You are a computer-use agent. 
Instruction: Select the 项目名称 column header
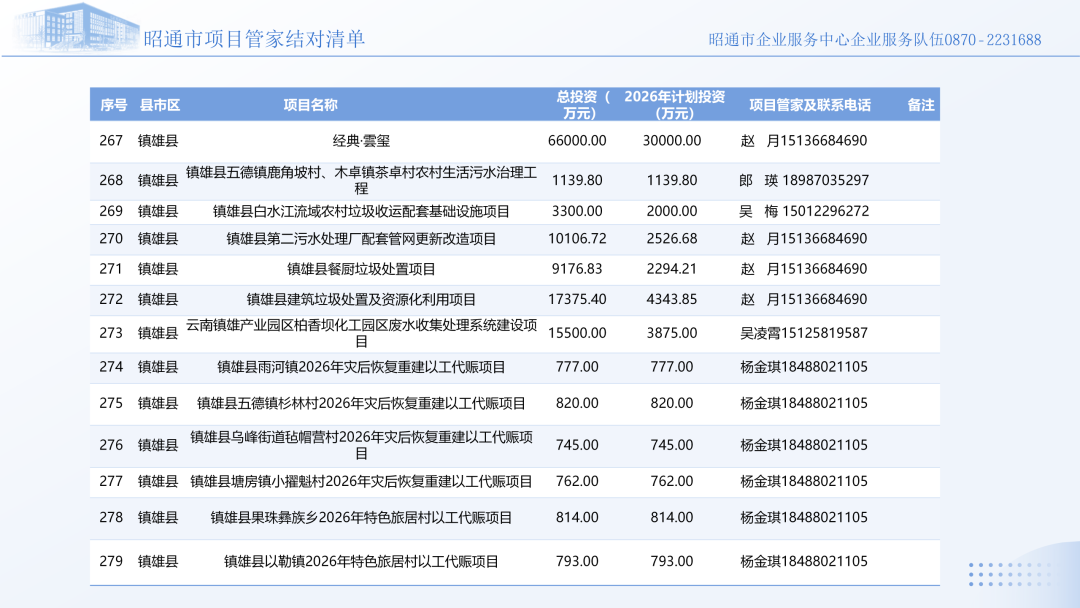click(311, 105)
